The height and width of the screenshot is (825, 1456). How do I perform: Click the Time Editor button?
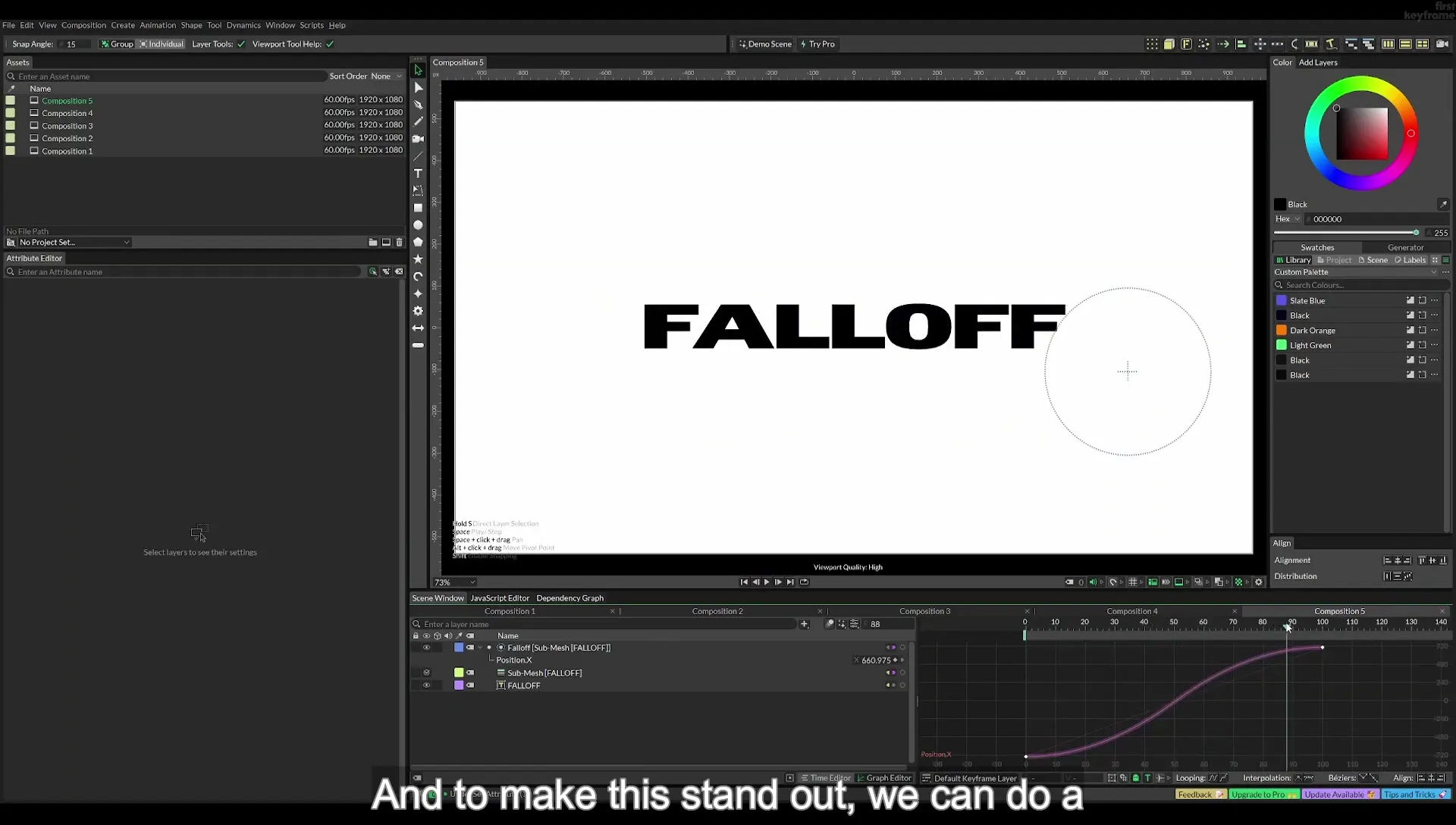pos(826,778)
